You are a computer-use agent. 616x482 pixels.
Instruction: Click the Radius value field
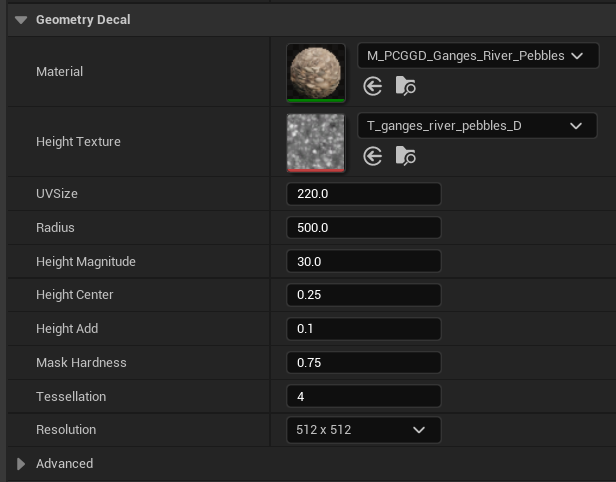tap(363, 228)
